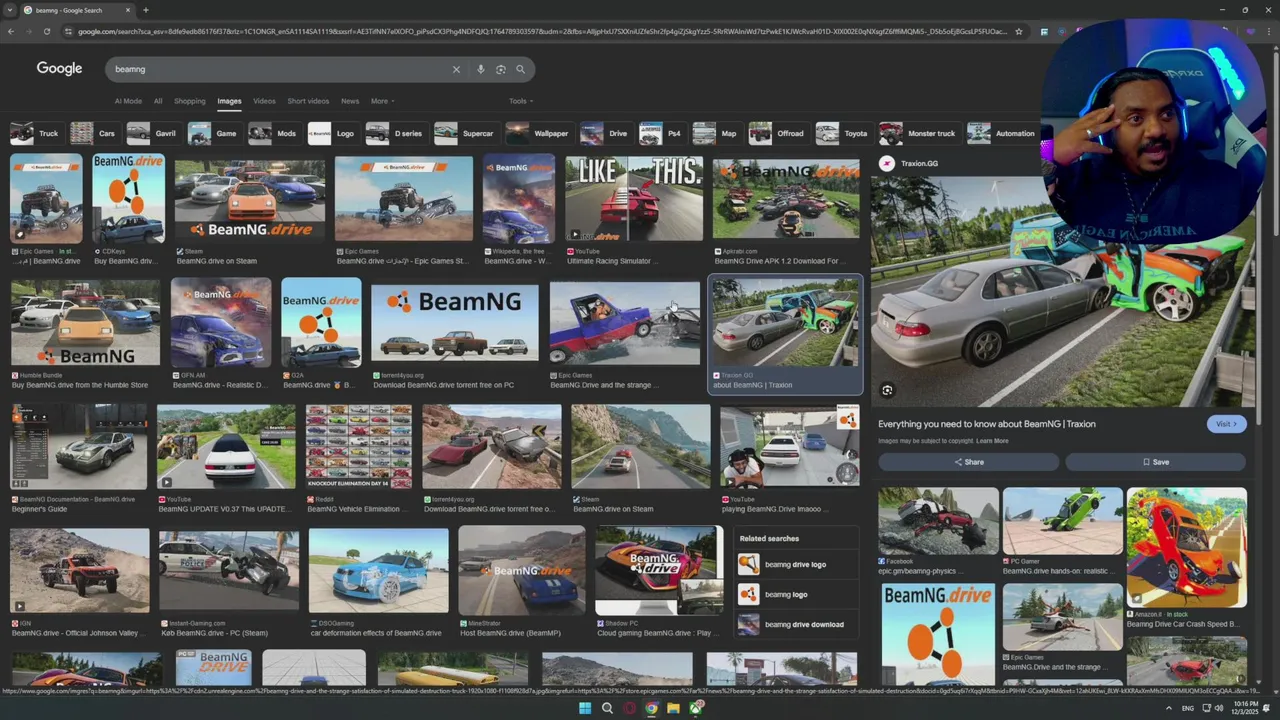Viewport: 1280px width, 720px height.
Task: Filter by the Ps4 chip
Action: click(x=661, y=133)
